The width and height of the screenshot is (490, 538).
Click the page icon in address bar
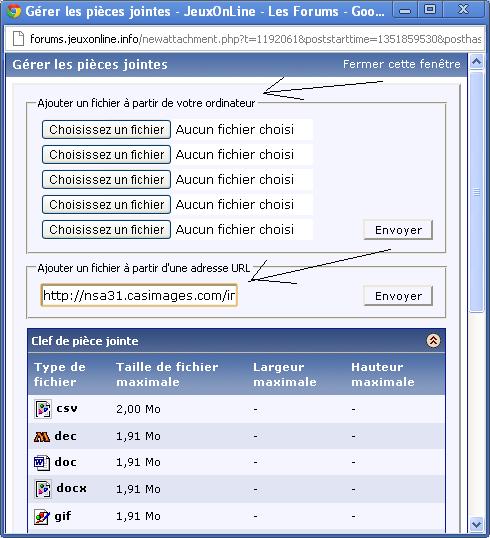(x=18, y=39)
